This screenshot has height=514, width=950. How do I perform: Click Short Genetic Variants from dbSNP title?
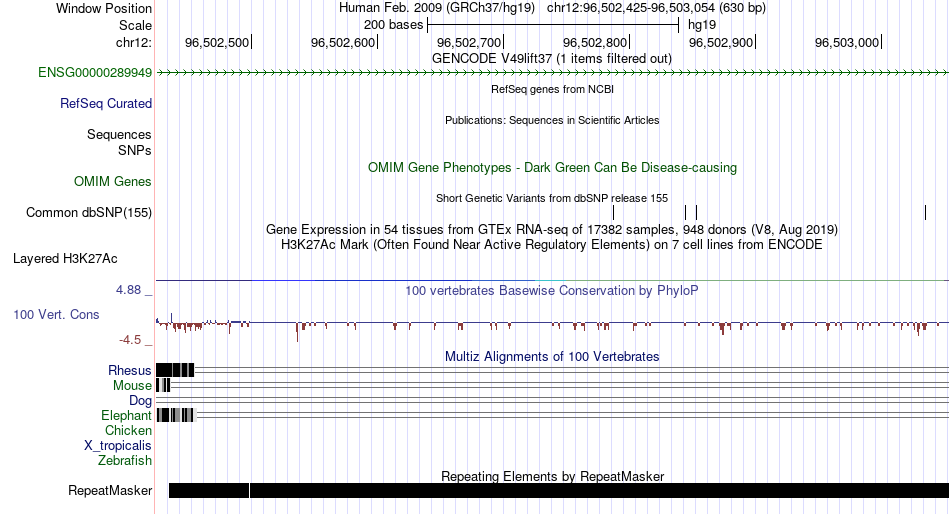552,198
